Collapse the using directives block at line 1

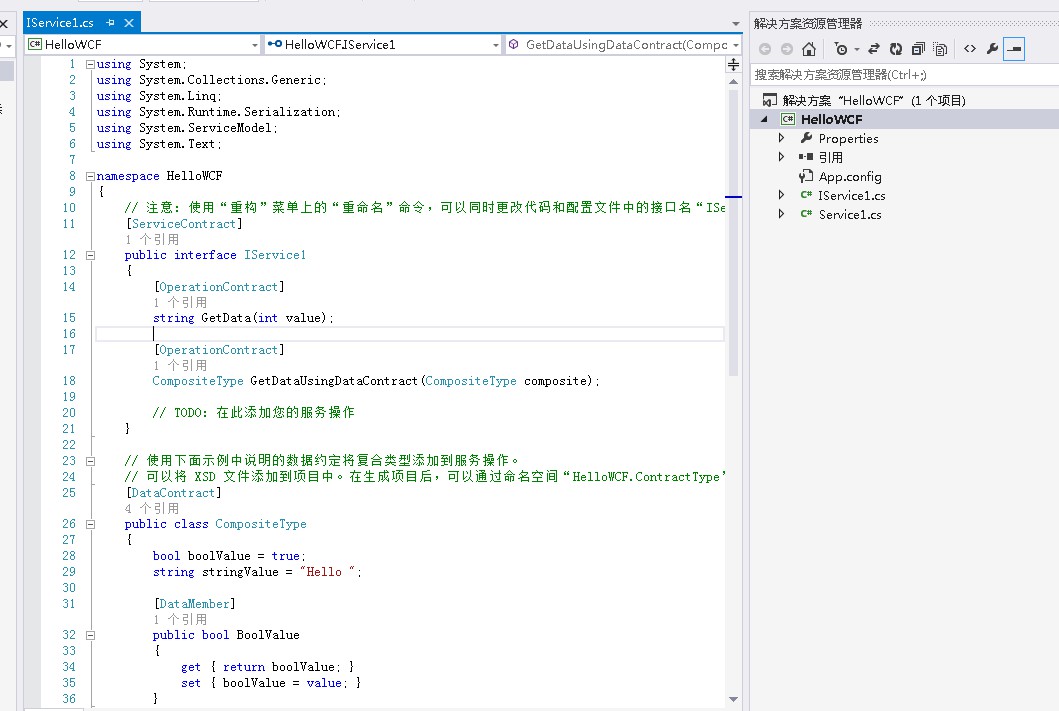(90, 64)
